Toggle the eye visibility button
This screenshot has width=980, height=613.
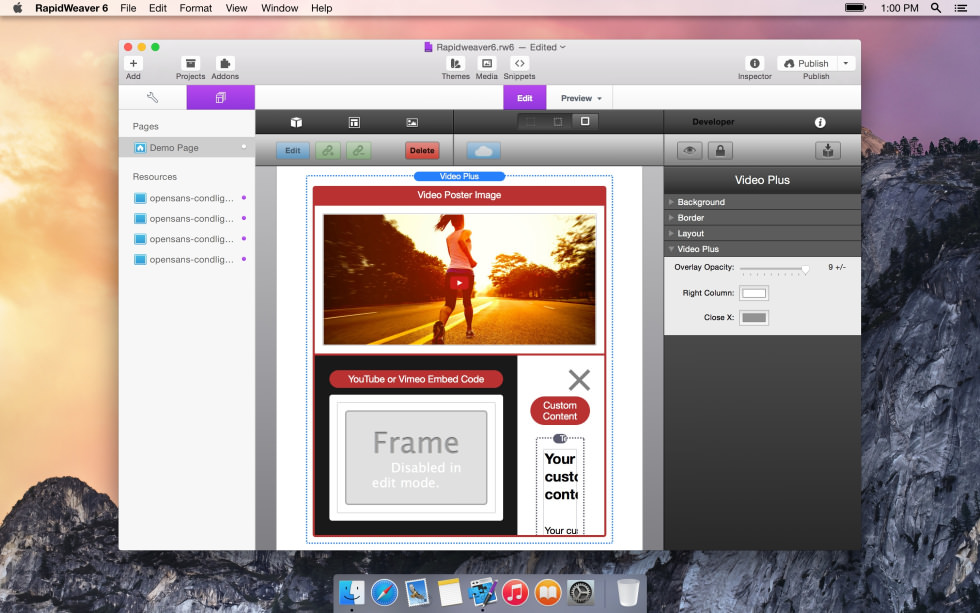(x=689, y=151)
